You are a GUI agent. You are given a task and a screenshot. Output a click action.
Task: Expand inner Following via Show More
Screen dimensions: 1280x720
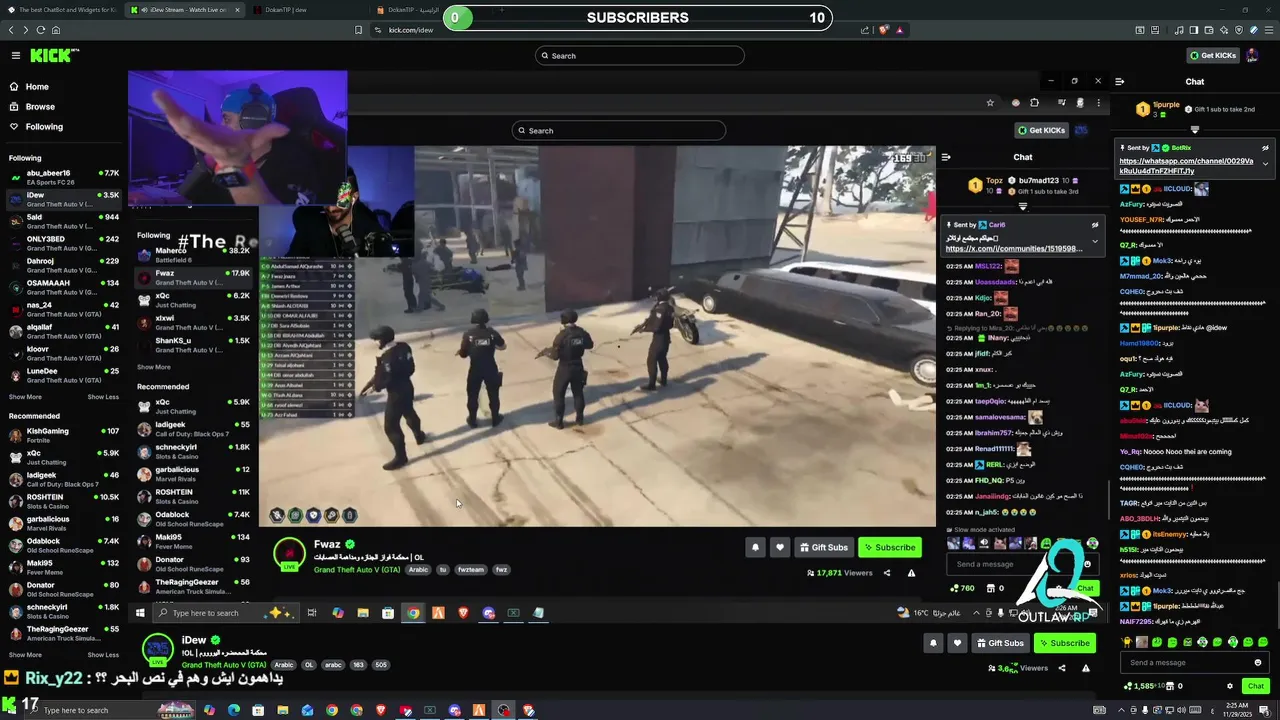153,367
